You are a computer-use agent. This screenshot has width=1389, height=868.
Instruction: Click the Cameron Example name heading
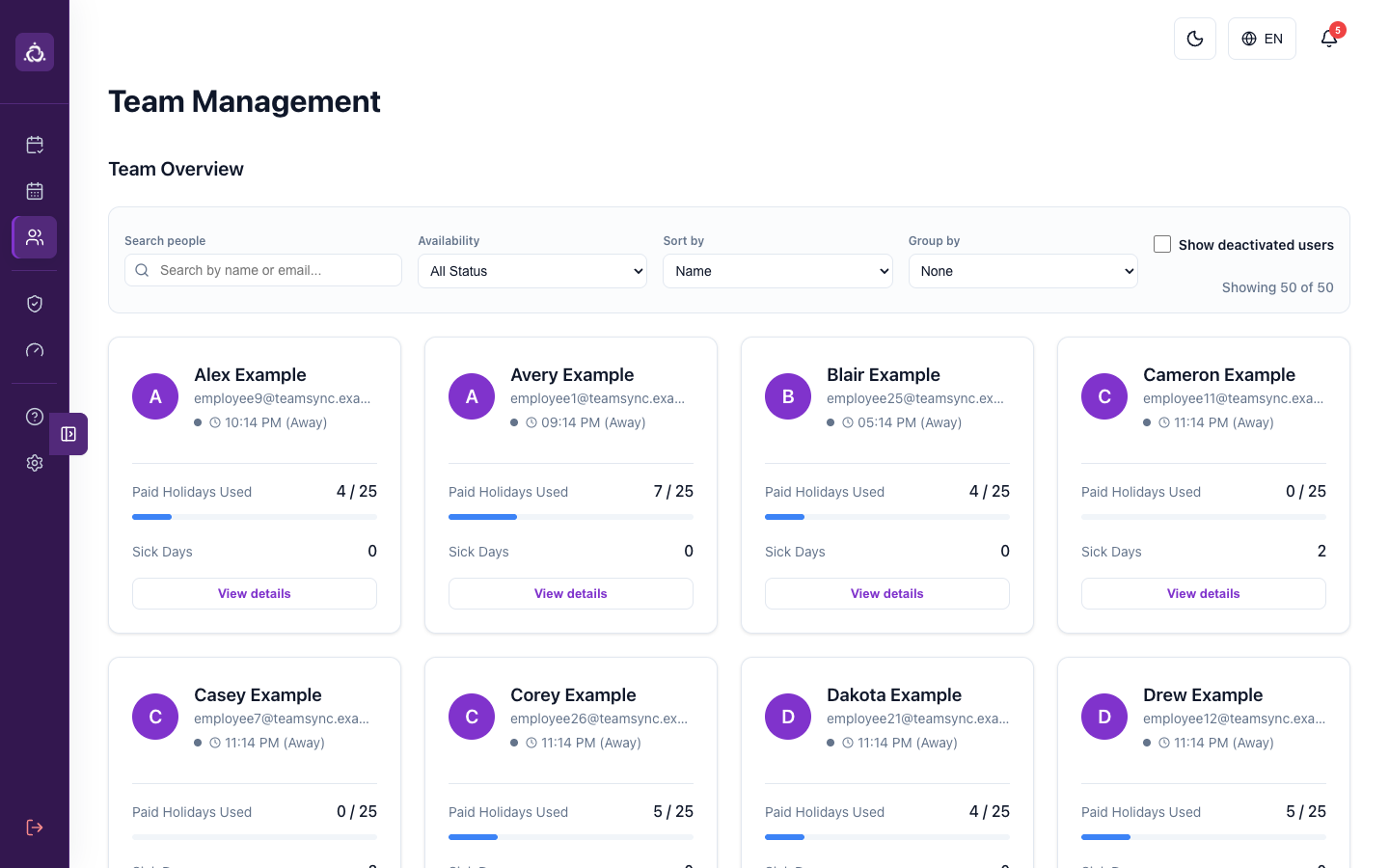pyautogui.click(x=1219, y=374)
